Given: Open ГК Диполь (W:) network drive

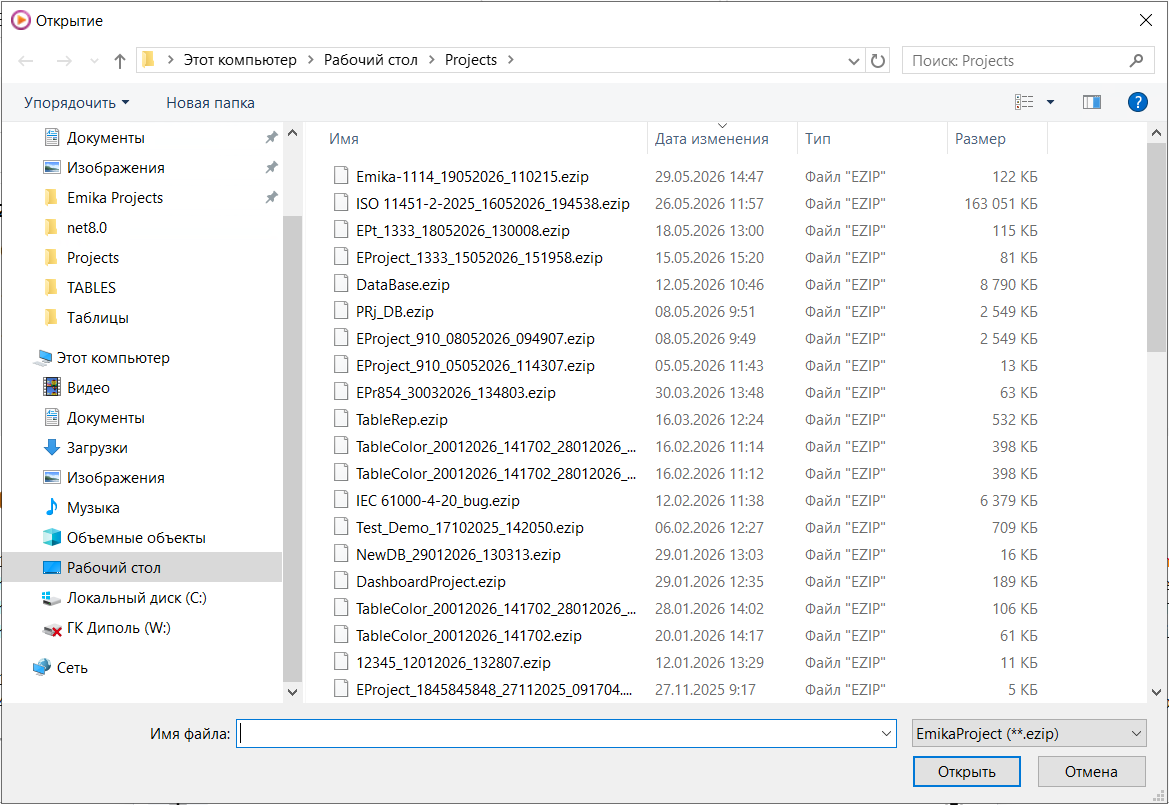Looking at the screenshot, I should [x=119, y=628].
